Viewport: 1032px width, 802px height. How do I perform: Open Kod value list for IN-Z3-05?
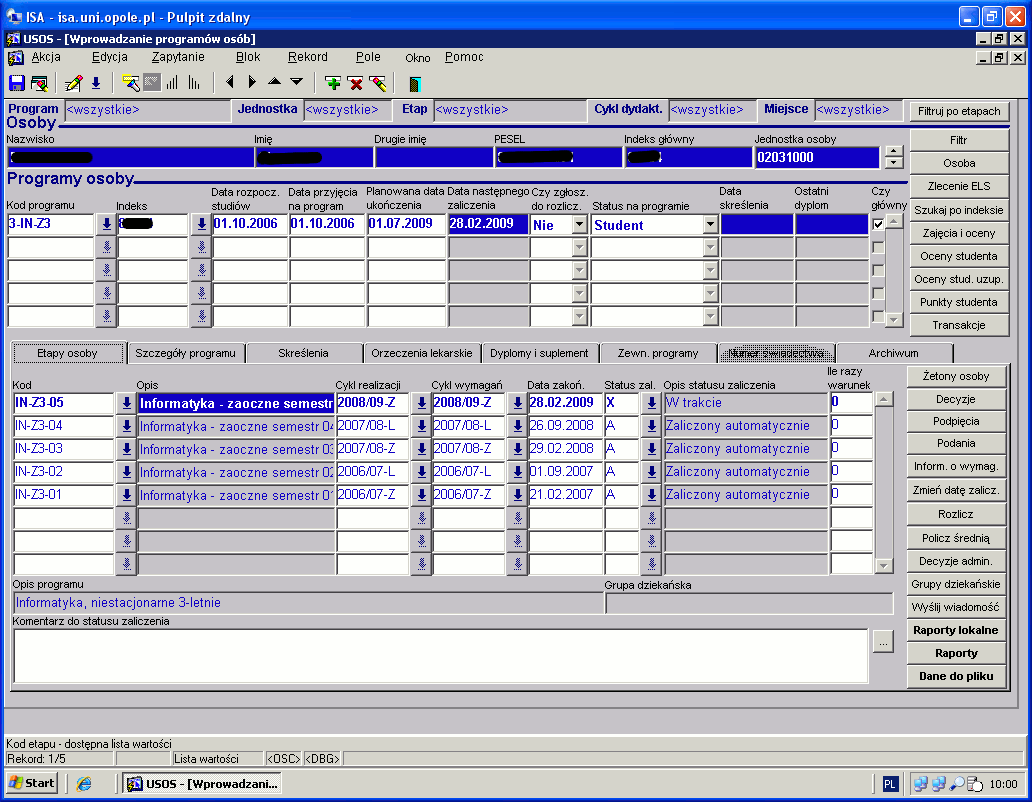click(x=126, y=403)
